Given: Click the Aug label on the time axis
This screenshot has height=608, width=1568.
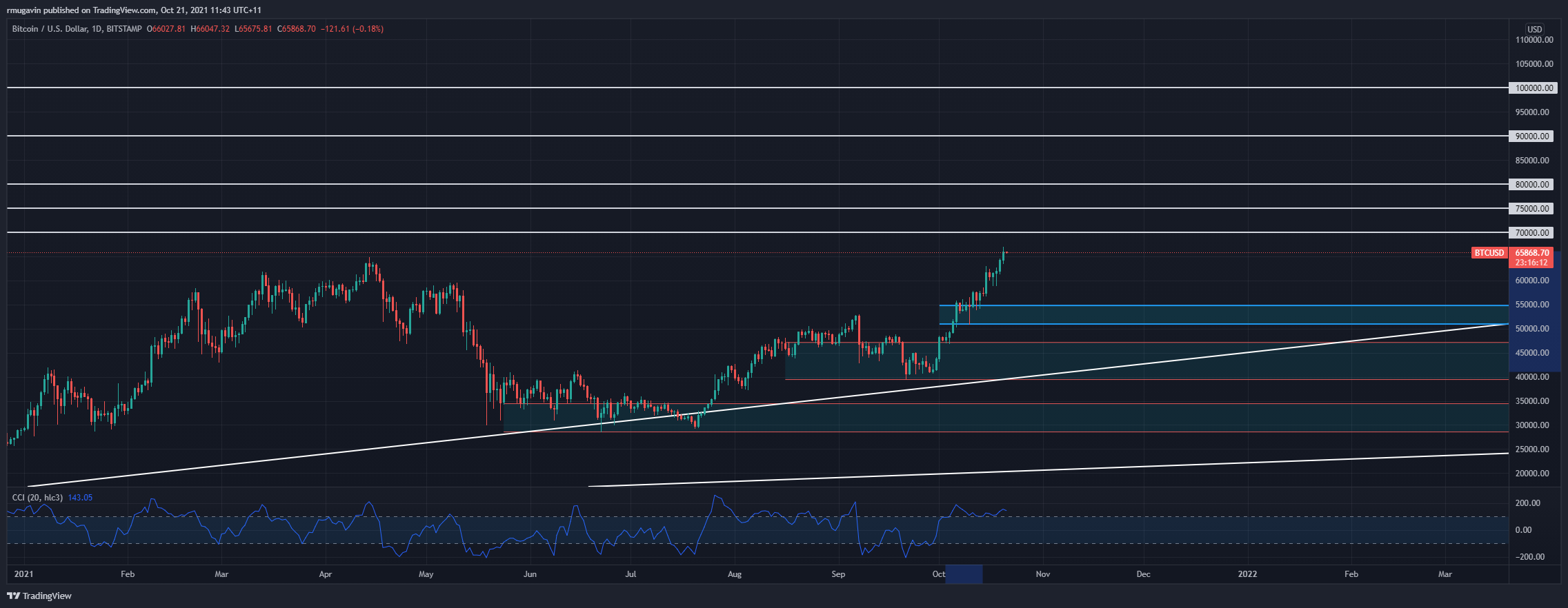Looking at the screenshot, I should pyautogui.click(x=735, y=574).
